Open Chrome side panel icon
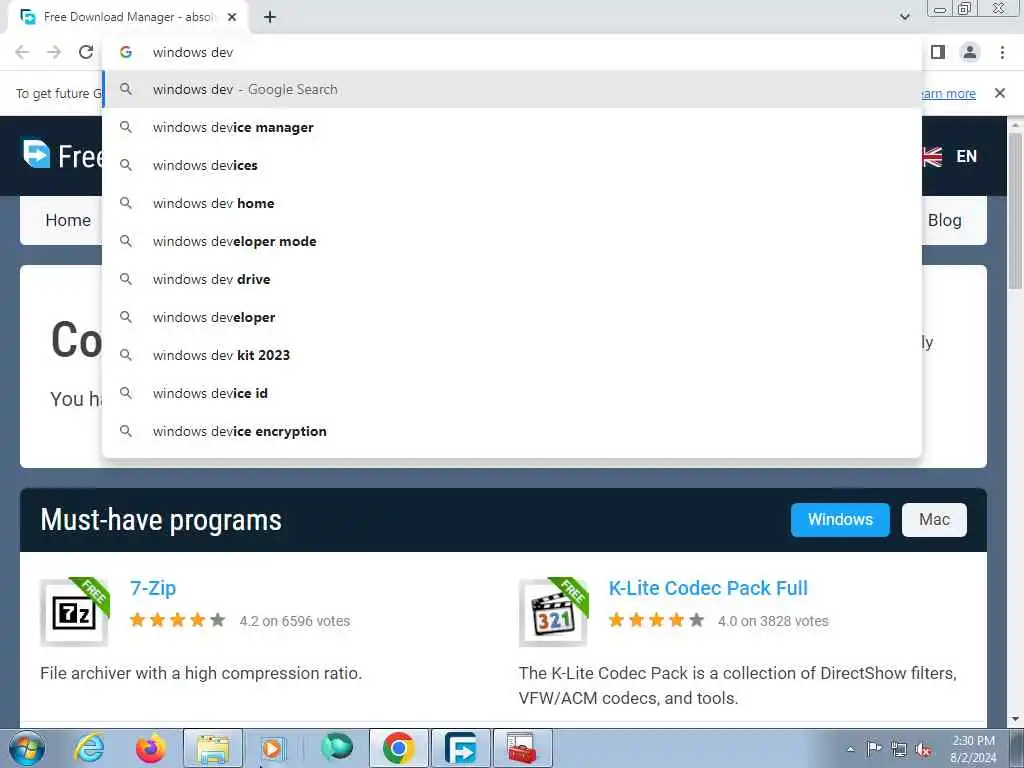Image resolution: width=1024 pixels, height=768 pixels. 938,52
